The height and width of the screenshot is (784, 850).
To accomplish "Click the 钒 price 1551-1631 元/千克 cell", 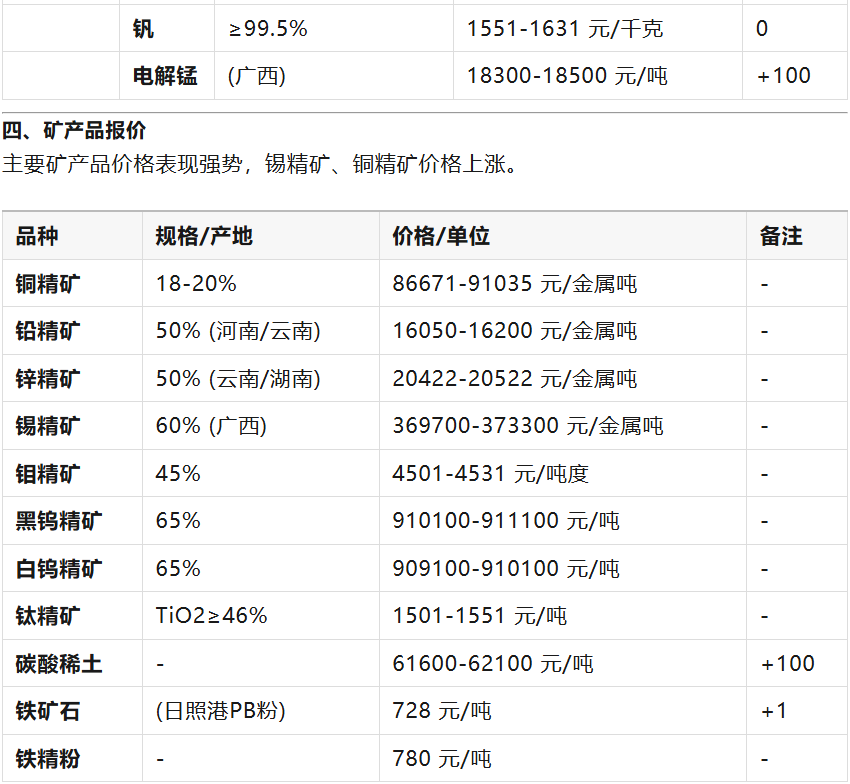I will pos(564,29).
